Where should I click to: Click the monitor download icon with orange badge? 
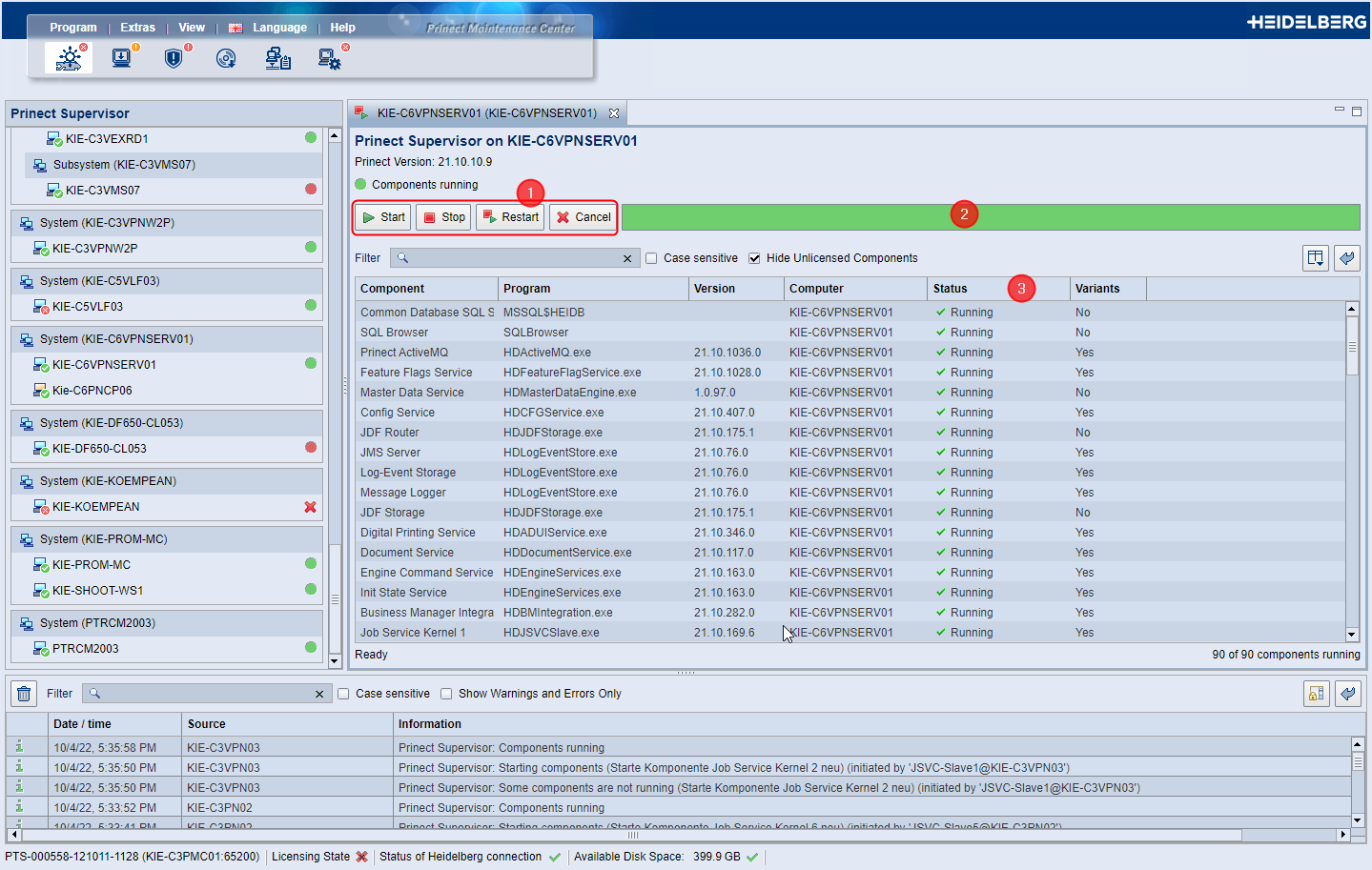click(x=122, y=59)
